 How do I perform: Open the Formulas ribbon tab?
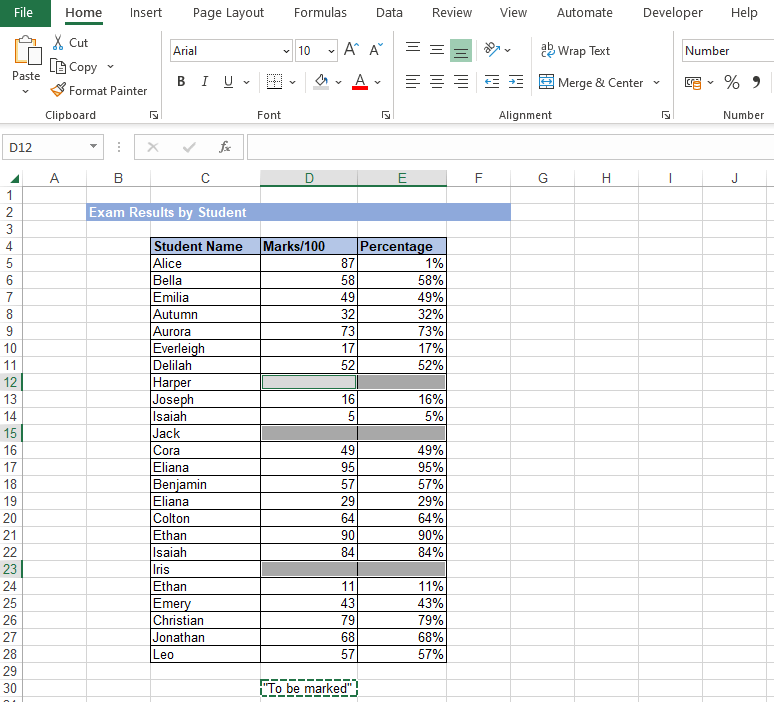click(320, 13)
